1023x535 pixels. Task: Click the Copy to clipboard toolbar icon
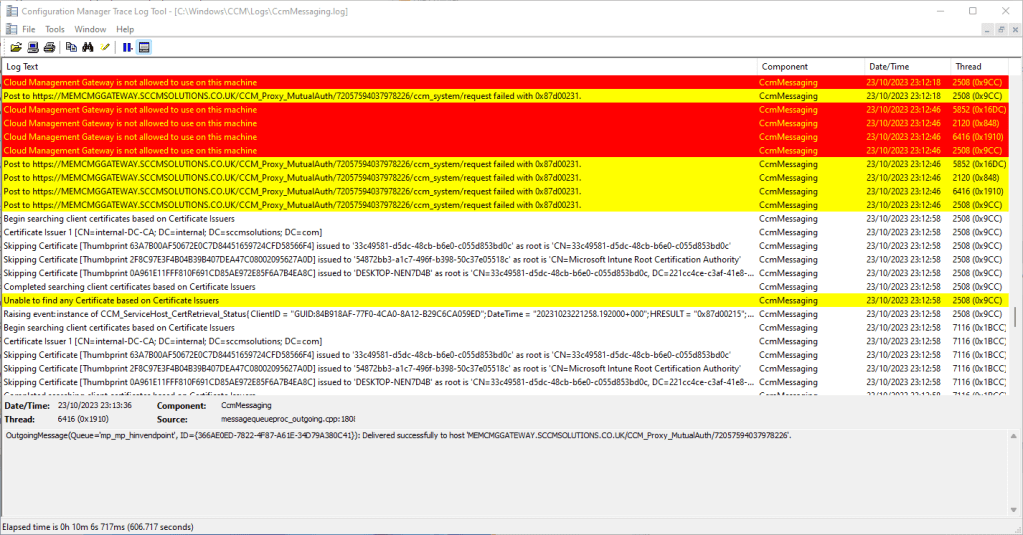71,47
